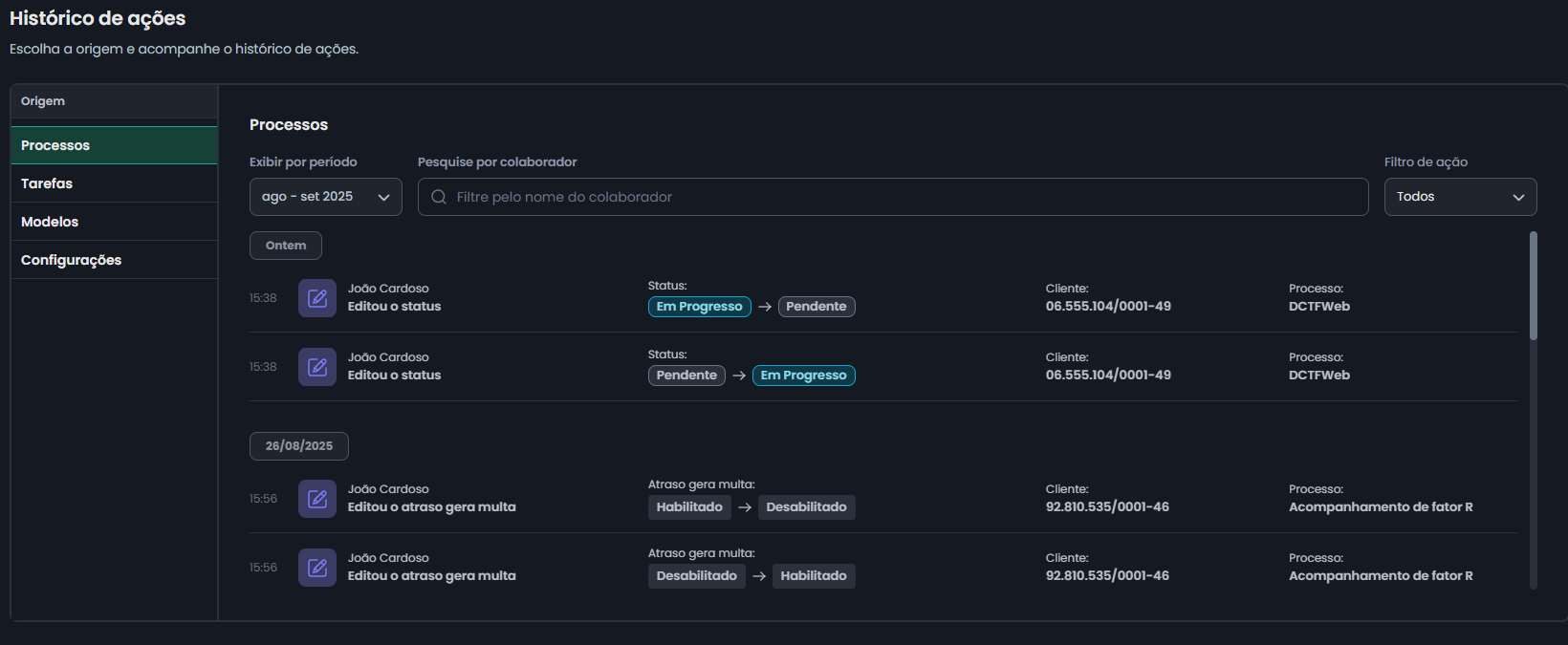
Task: Open the 'ago - set 2025' period dropdown
Action: click(x=325, y=197)
